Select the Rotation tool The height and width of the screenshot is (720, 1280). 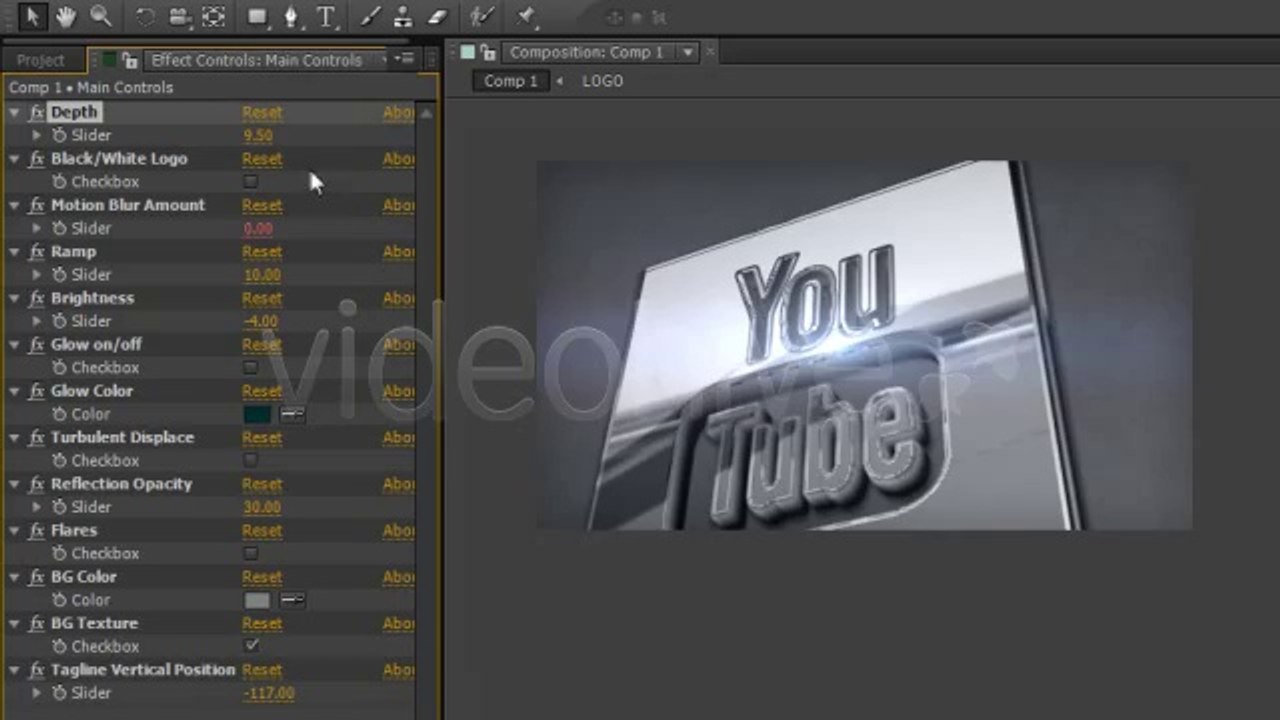(x=145, y=17)
